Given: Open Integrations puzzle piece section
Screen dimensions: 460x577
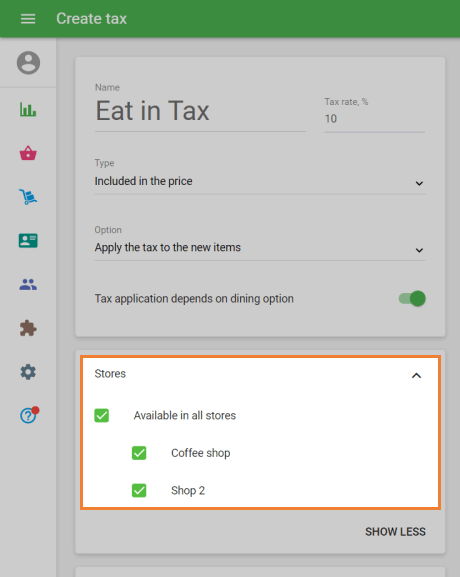Looking at the screenshot, I should [28, 328].
